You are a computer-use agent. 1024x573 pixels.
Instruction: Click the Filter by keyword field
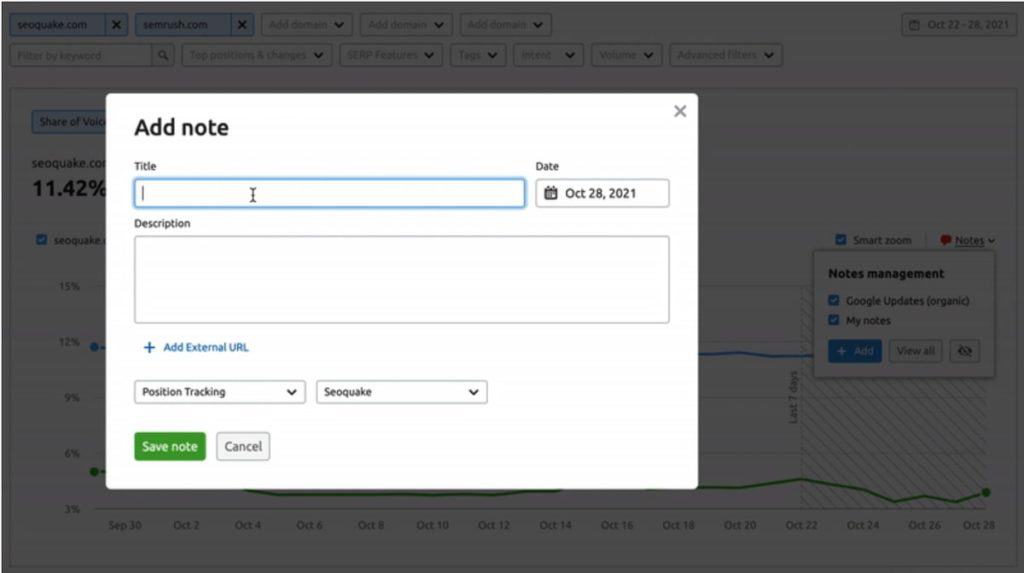(x=81, y=56)
